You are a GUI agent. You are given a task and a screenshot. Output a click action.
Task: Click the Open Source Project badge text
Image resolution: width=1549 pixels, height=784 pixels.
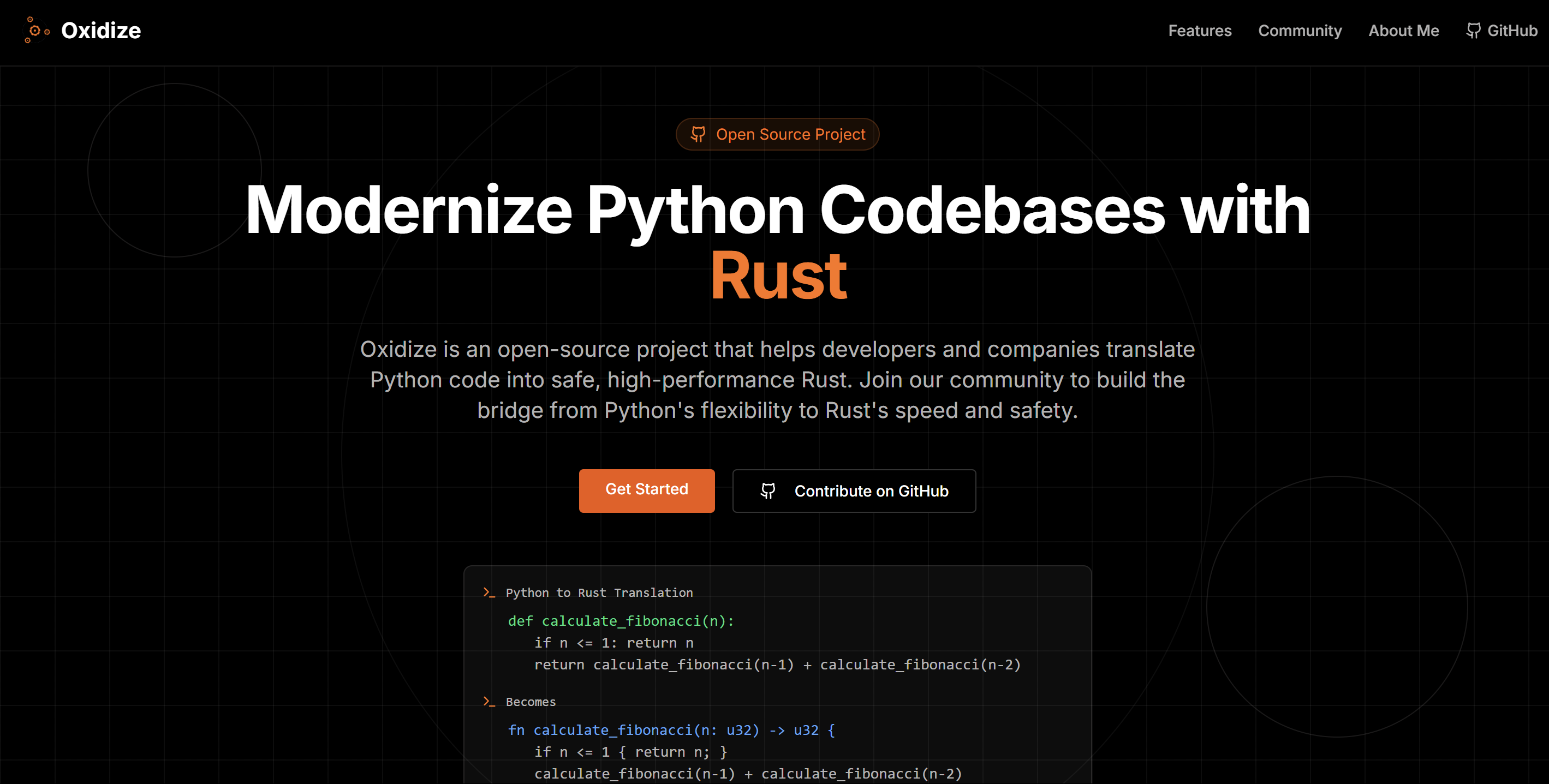[x=790, y=134]
